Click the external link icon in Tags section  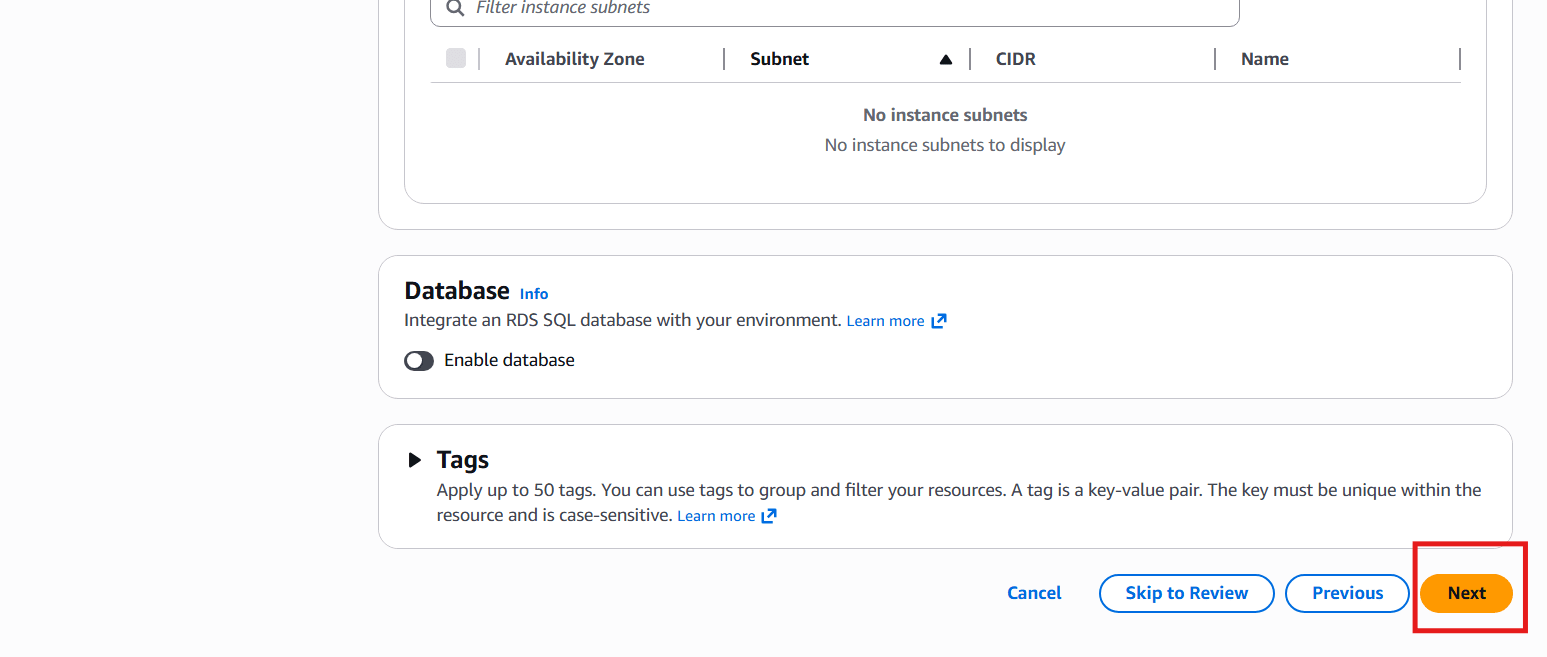click(x=769, y=516)
